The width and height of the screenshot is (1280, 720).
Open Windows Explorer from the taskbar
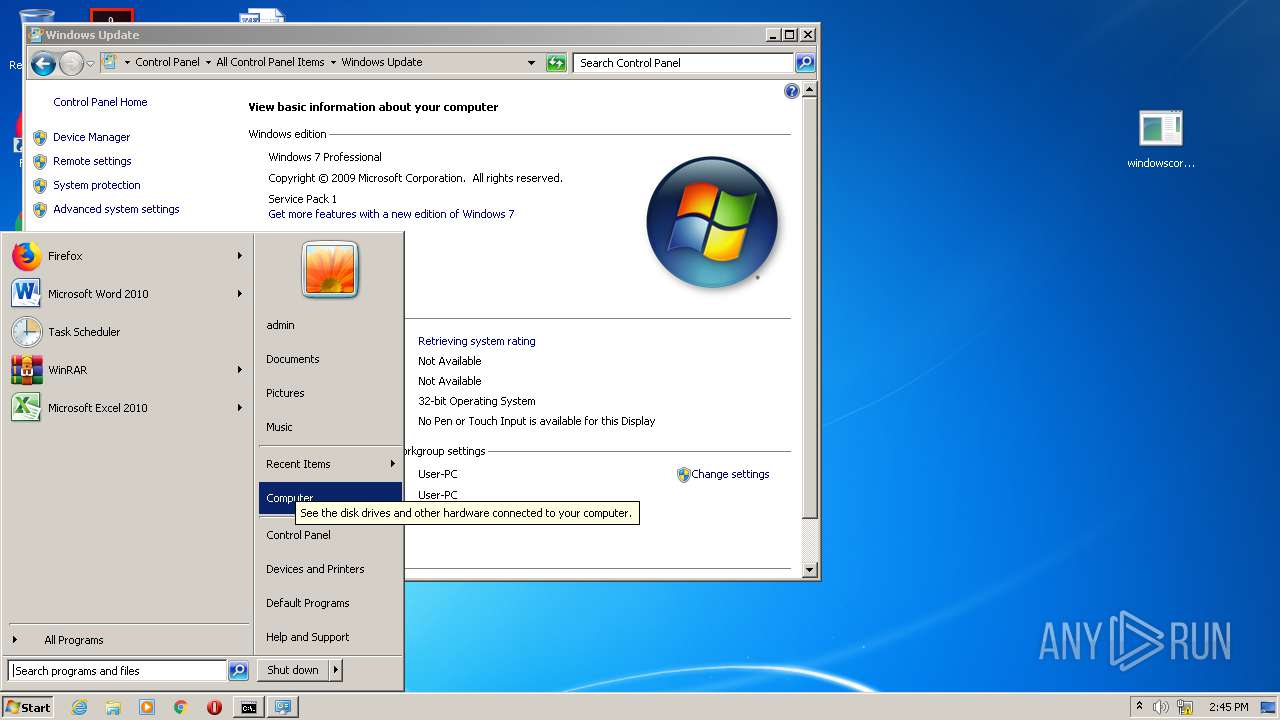[x=113, y=707]
